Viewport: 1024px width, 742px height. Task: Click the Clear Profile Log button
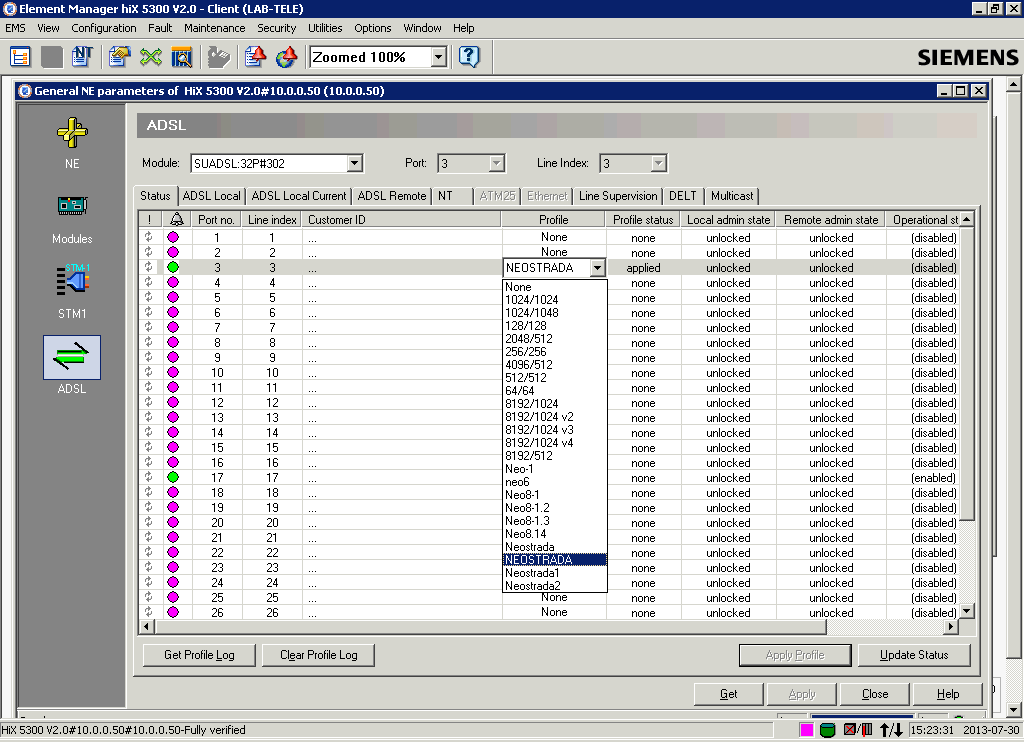(319, 655)
